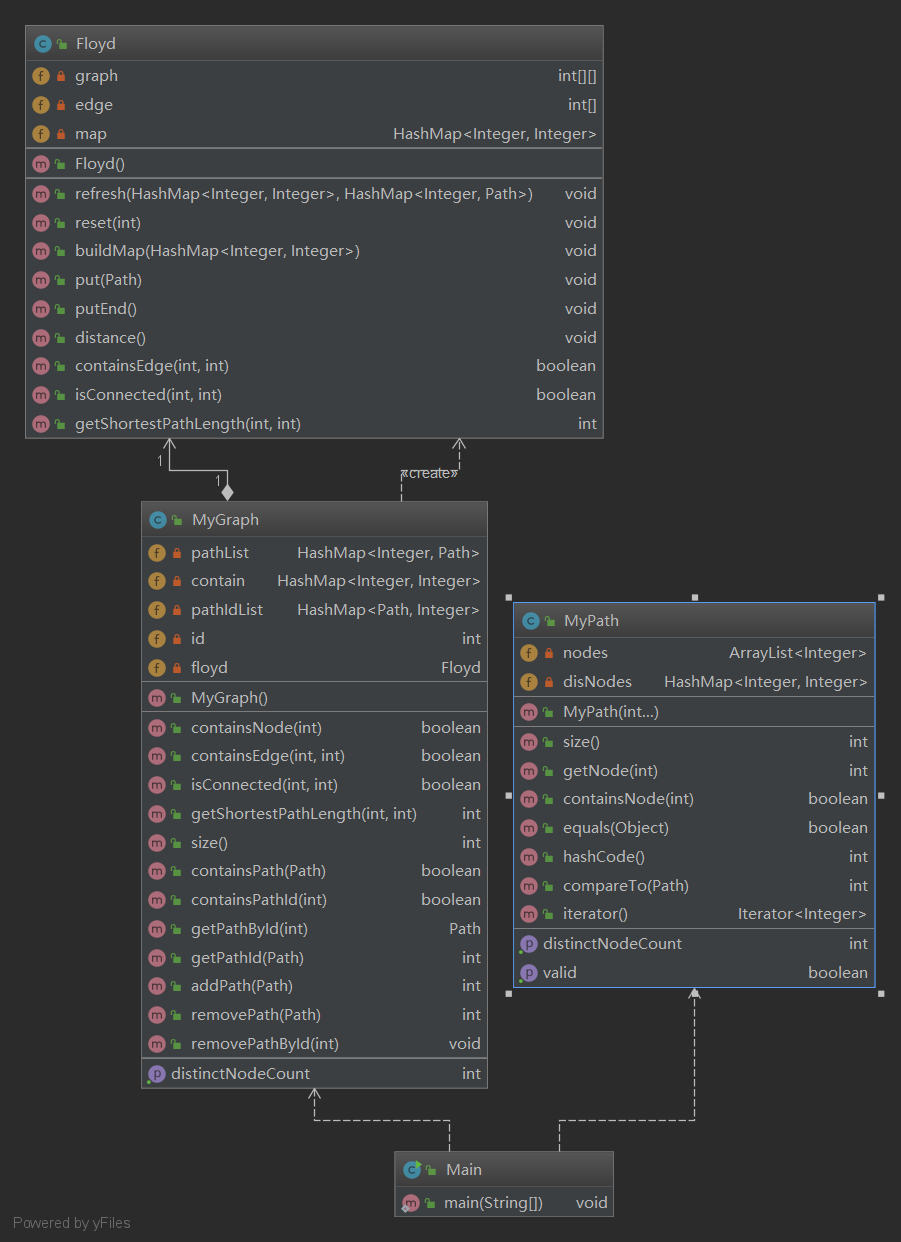901x1242 pixels.
Task: Click the method icon beside MyGraph() constructor
Action: coord(157,698)
